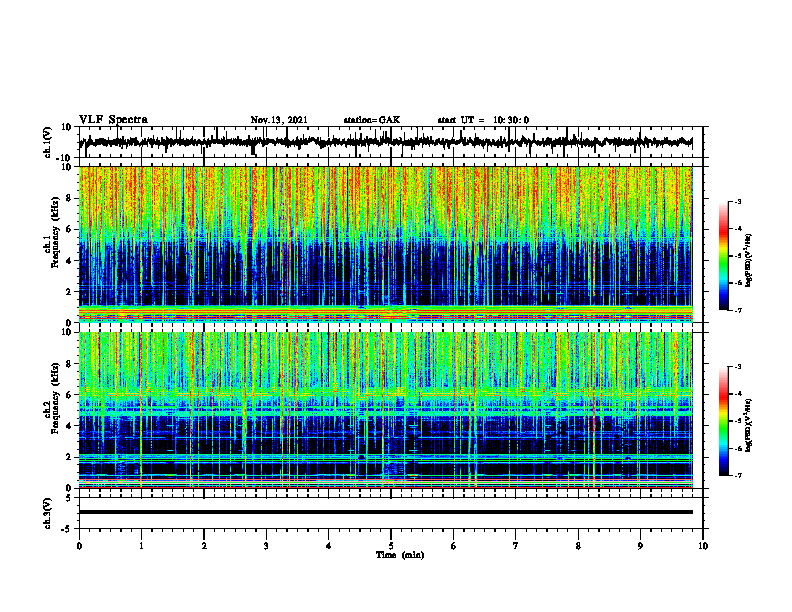Click the ch.1 spectrogram color scale bar

click(x=724, y=256)
